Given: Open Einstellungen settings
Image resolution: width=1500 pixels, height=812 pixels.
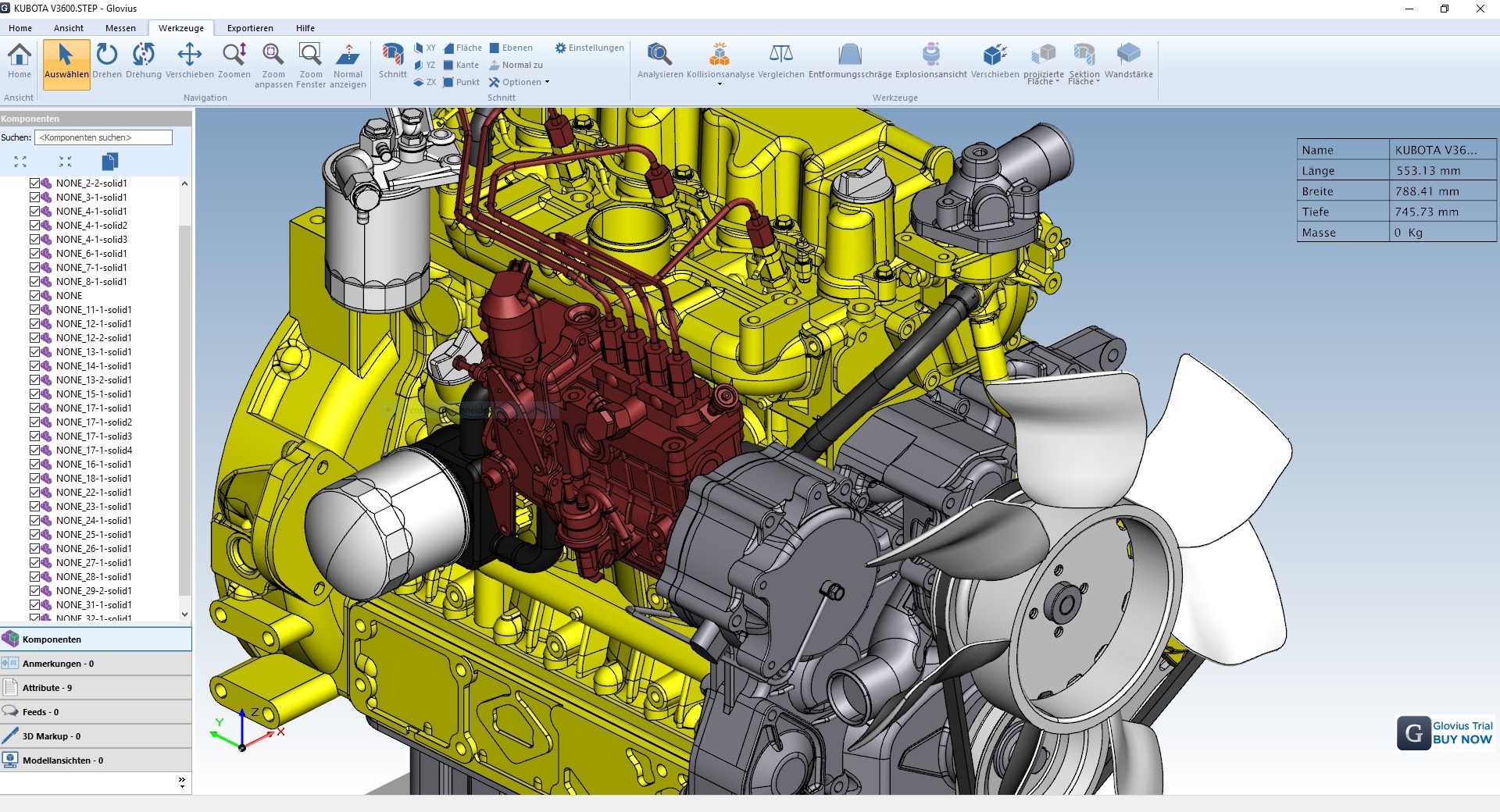Looking at the screenshot, I should pos(590,48).
